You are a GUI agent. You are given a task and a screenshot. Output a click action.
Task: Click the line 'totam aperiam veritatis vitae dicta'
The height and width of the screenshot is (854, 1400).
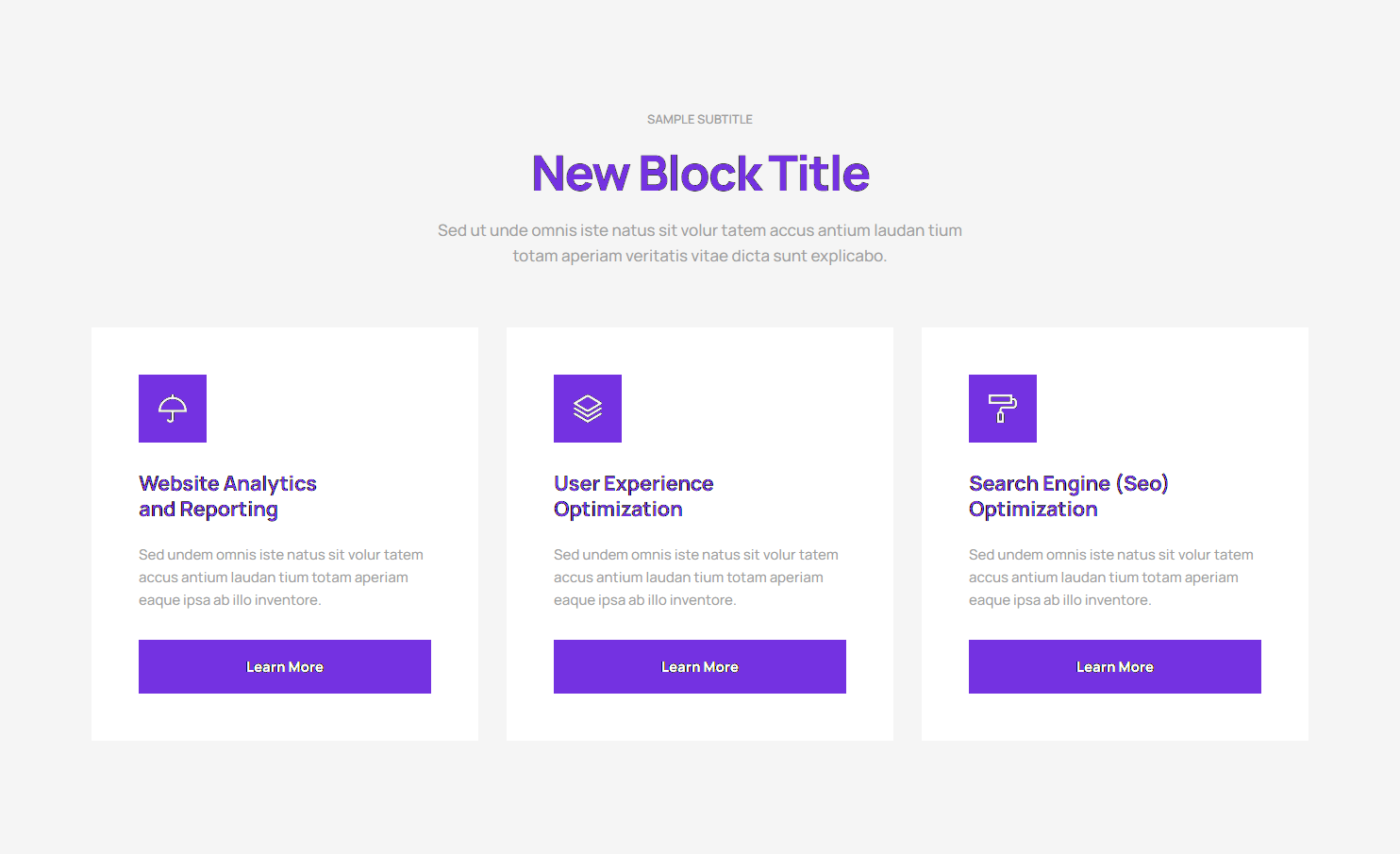point(699,256)
